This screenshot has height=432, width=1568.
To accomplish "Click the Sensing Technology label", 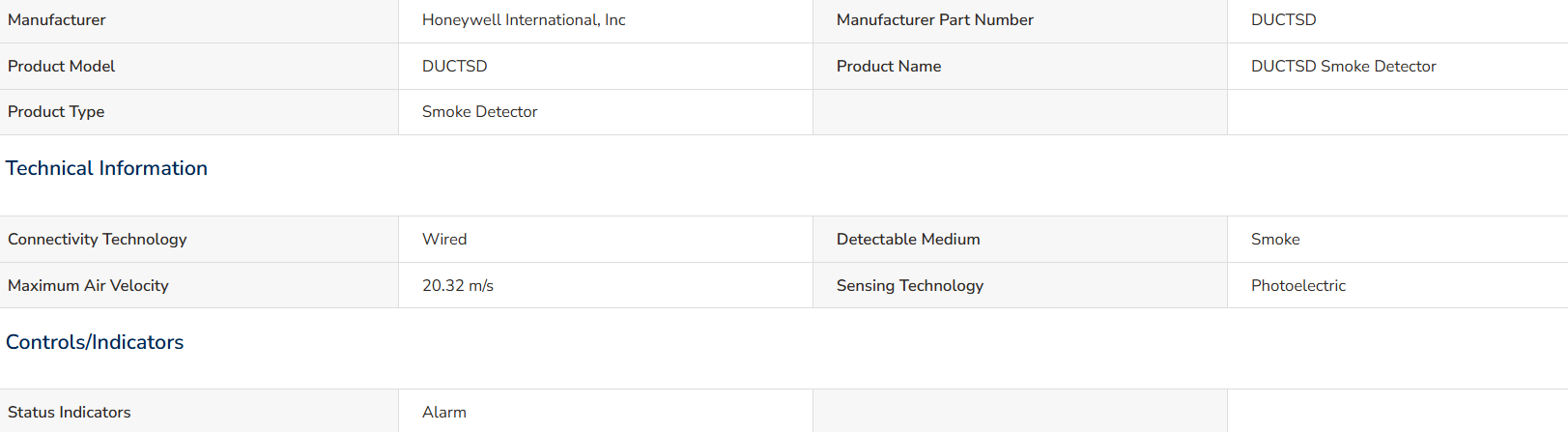I will (x=909, y=286).
